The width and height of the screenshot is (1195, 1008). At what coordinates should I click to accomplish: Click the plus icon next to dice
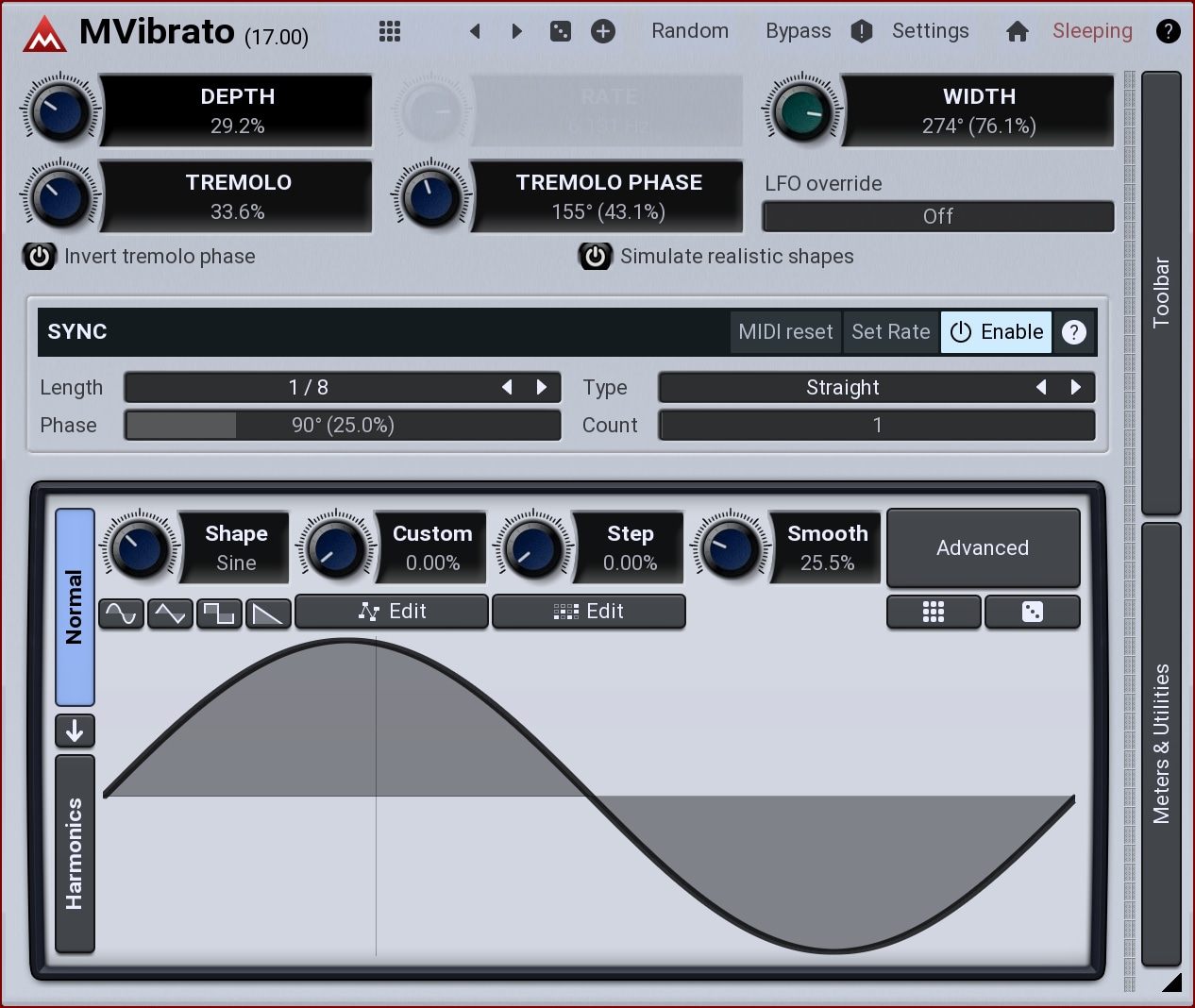coord(603,31)
